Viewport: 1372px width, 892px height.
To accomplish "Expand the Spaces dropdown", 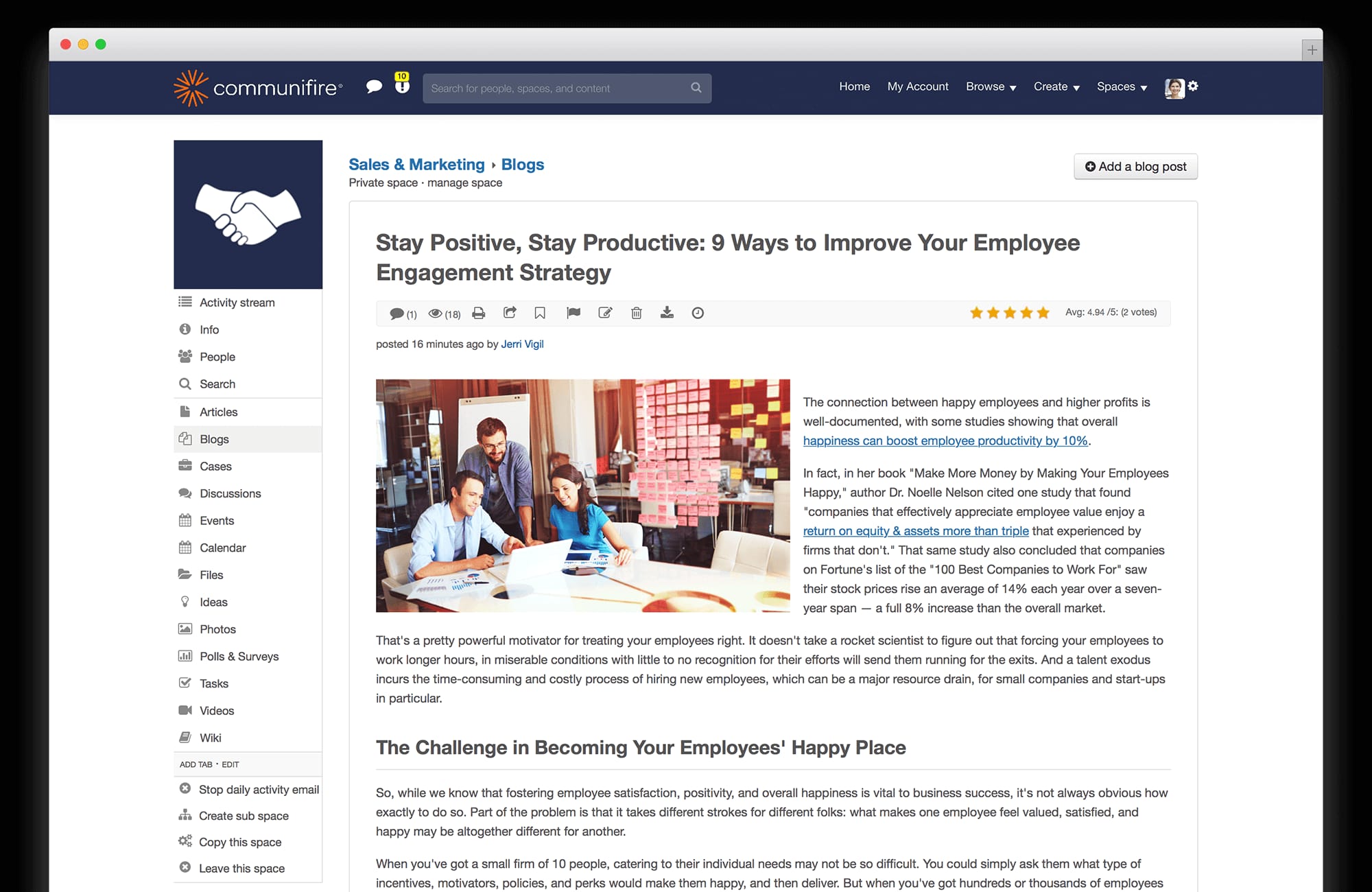I will [1121, 86].
